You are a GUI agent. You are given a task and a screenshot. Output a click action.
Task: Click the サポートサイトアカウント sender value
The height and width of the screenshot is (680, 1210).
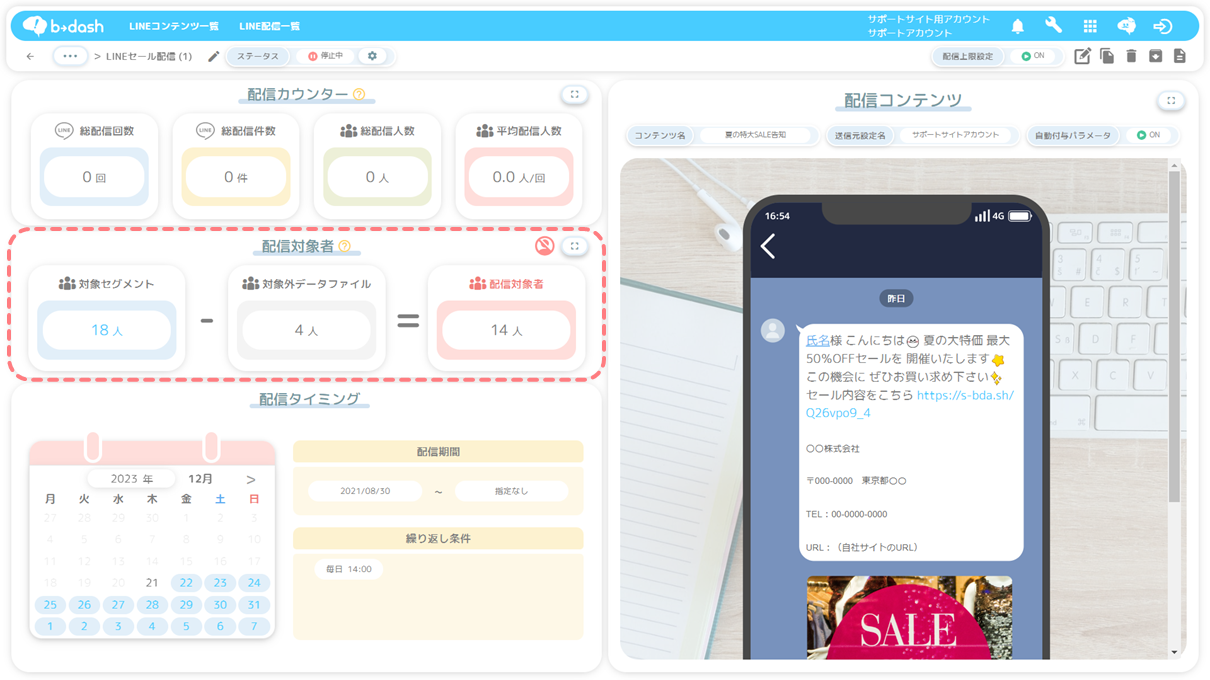tap(955, 135)
